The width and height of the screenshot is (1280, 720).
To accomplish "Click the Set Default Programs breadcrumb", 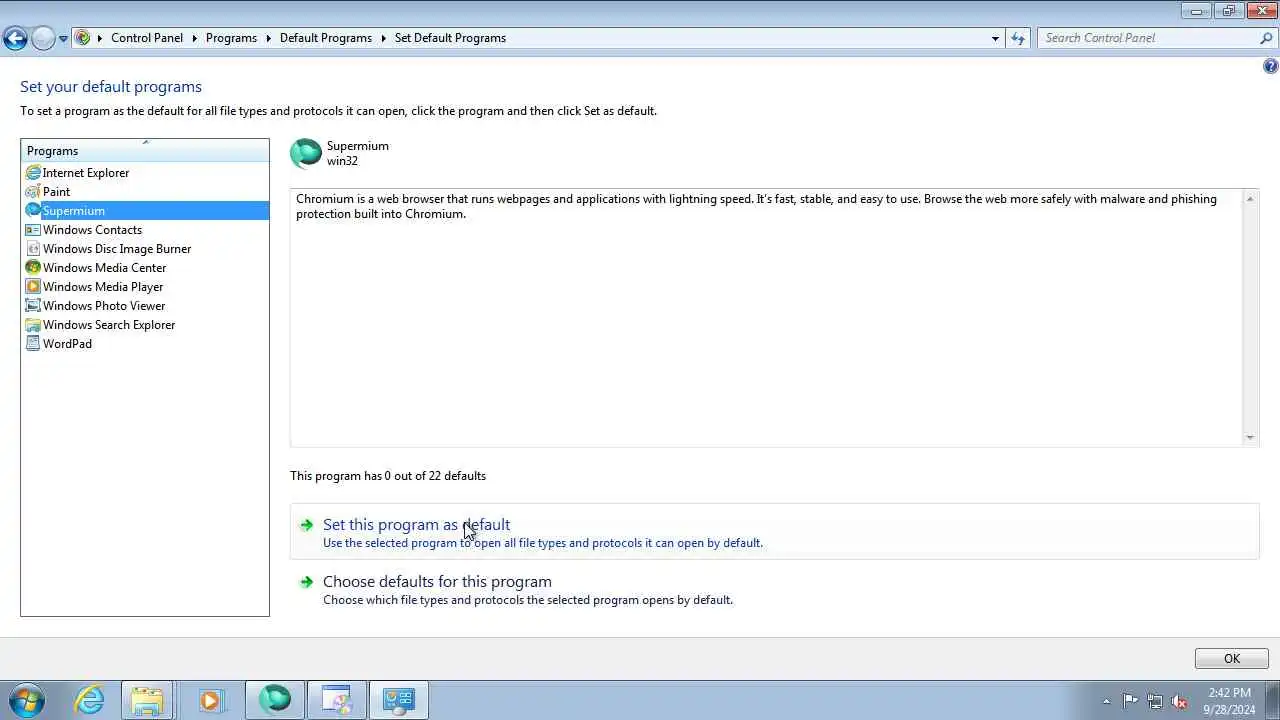I will click(450, 38).
